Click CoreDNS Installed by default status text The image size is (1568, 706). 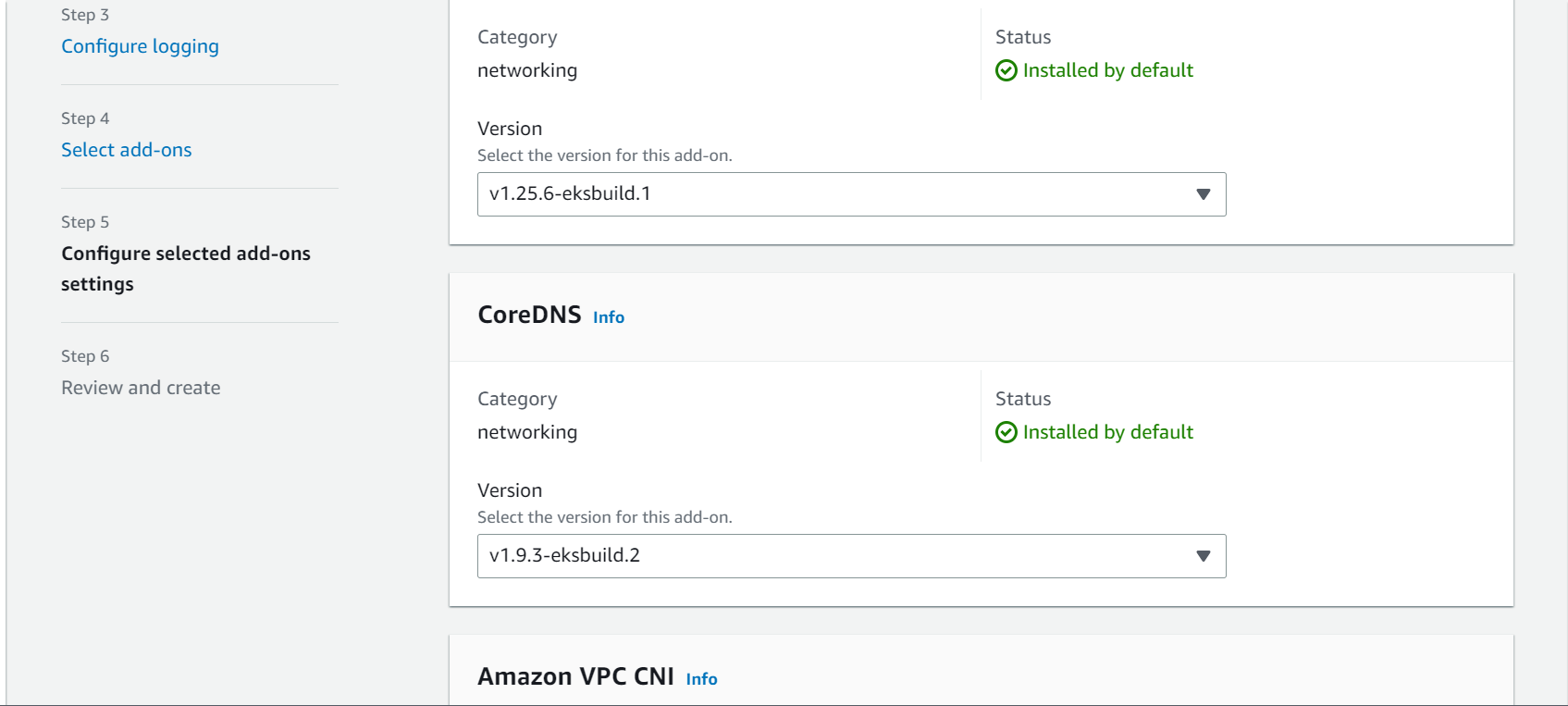coord(1108,432)
